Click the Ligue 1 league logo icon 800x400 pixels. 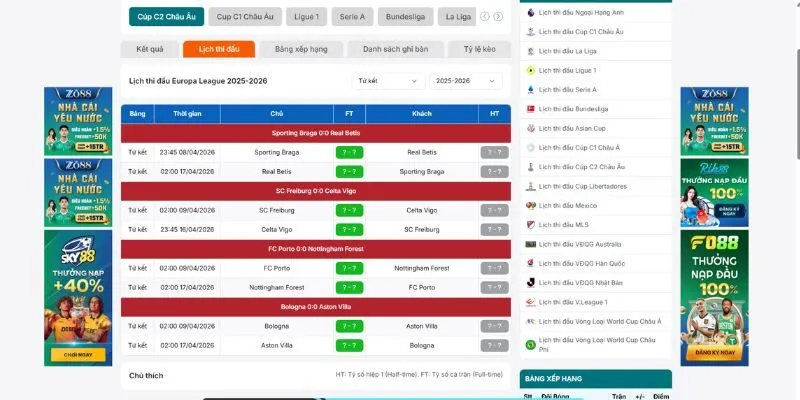point(530,70)
